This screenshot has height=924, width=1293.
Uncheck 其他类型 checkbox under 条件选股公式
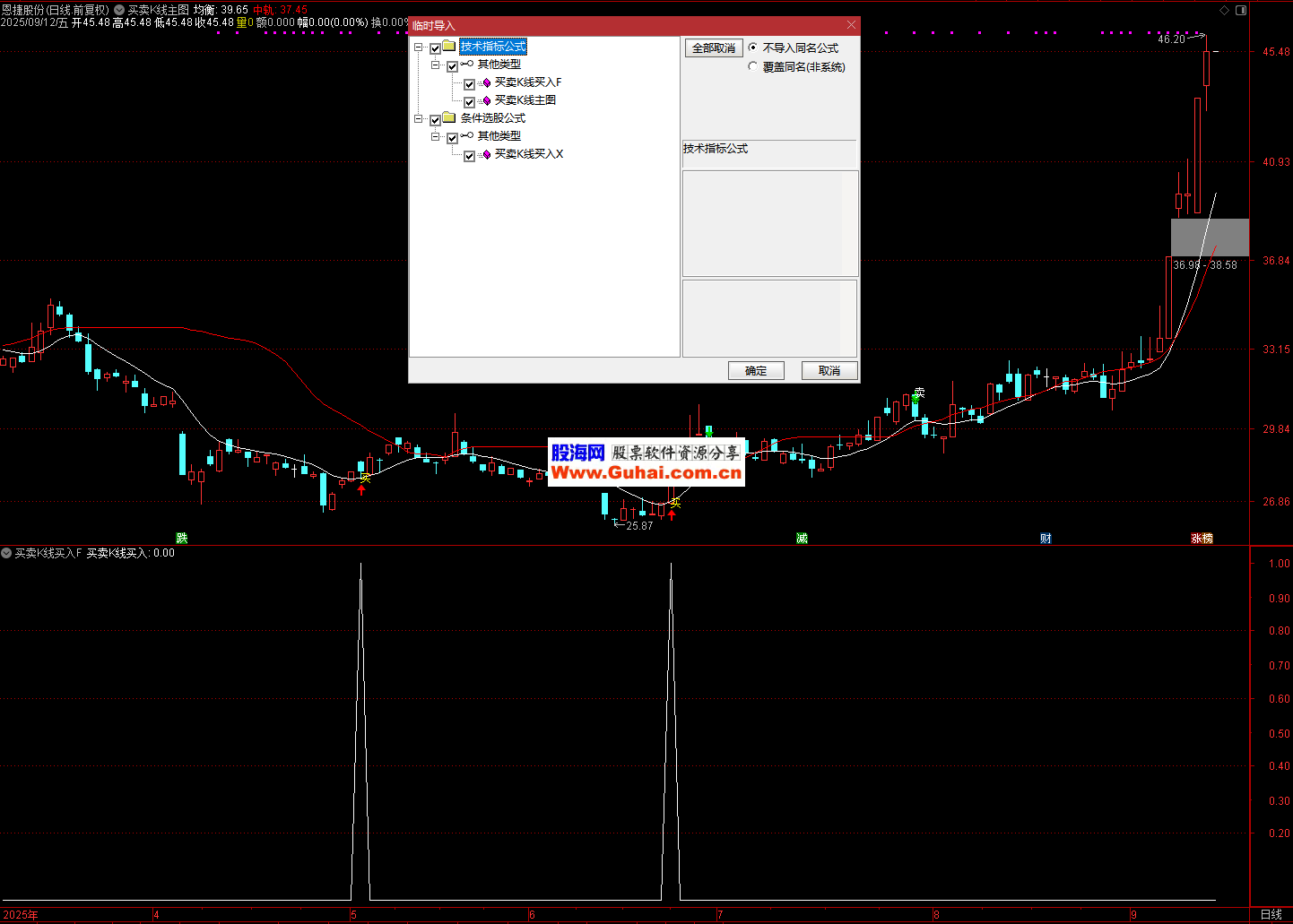click(452, 137)
